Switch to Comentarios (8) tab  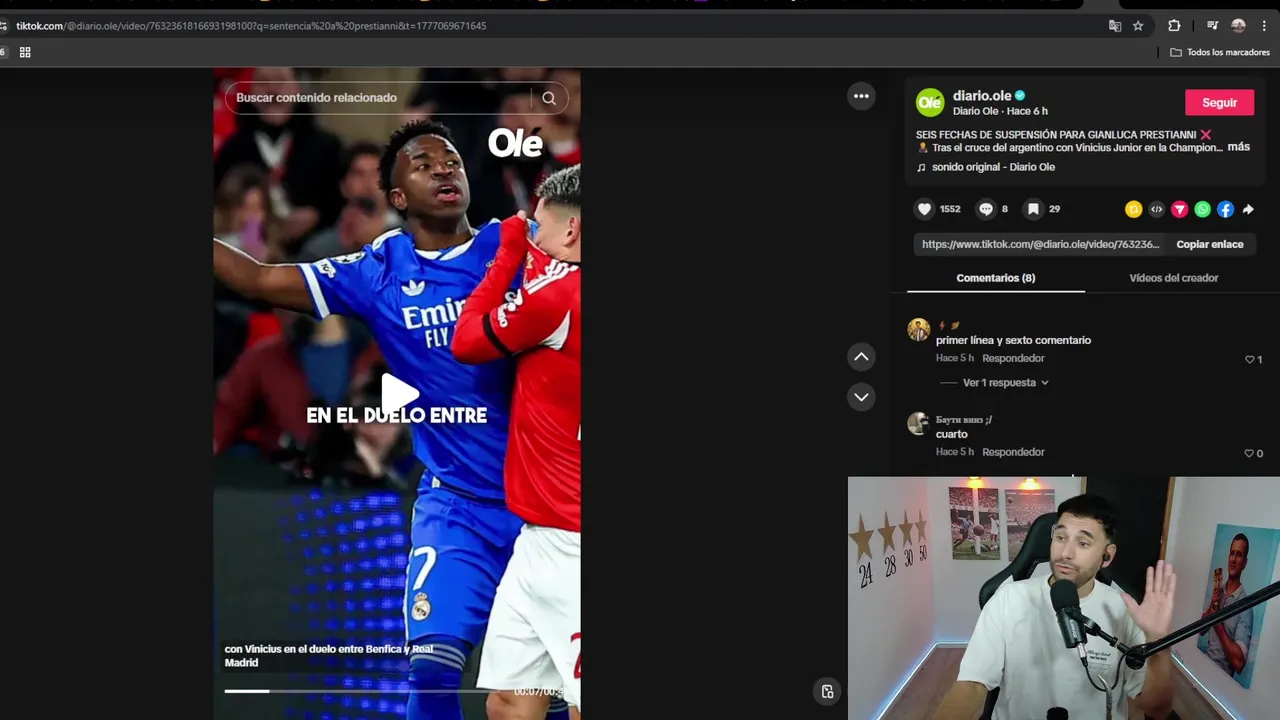pyautogui.click(x=996, y=278)
